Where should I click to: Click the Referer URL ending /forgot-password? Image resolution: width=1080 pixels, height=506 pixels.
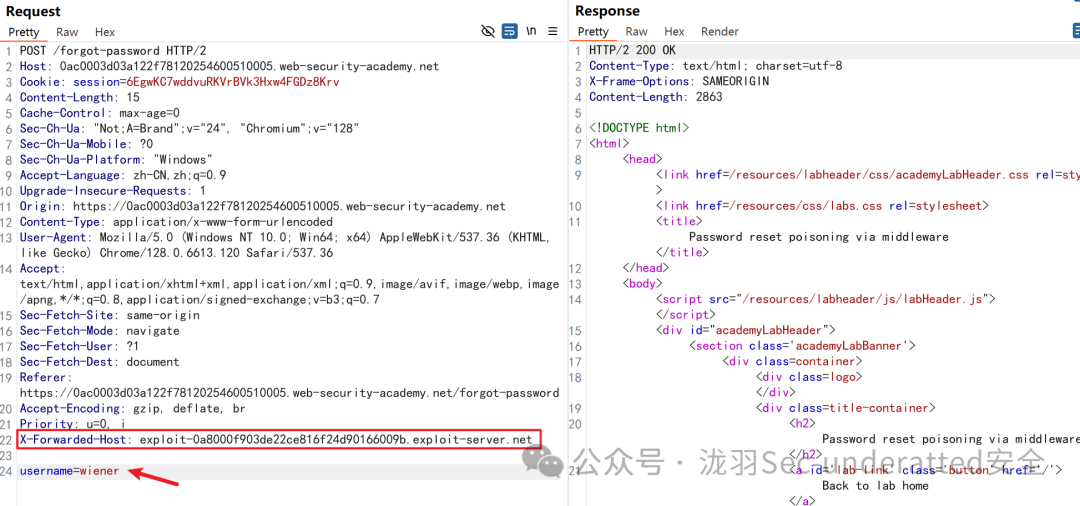[289, 393]
